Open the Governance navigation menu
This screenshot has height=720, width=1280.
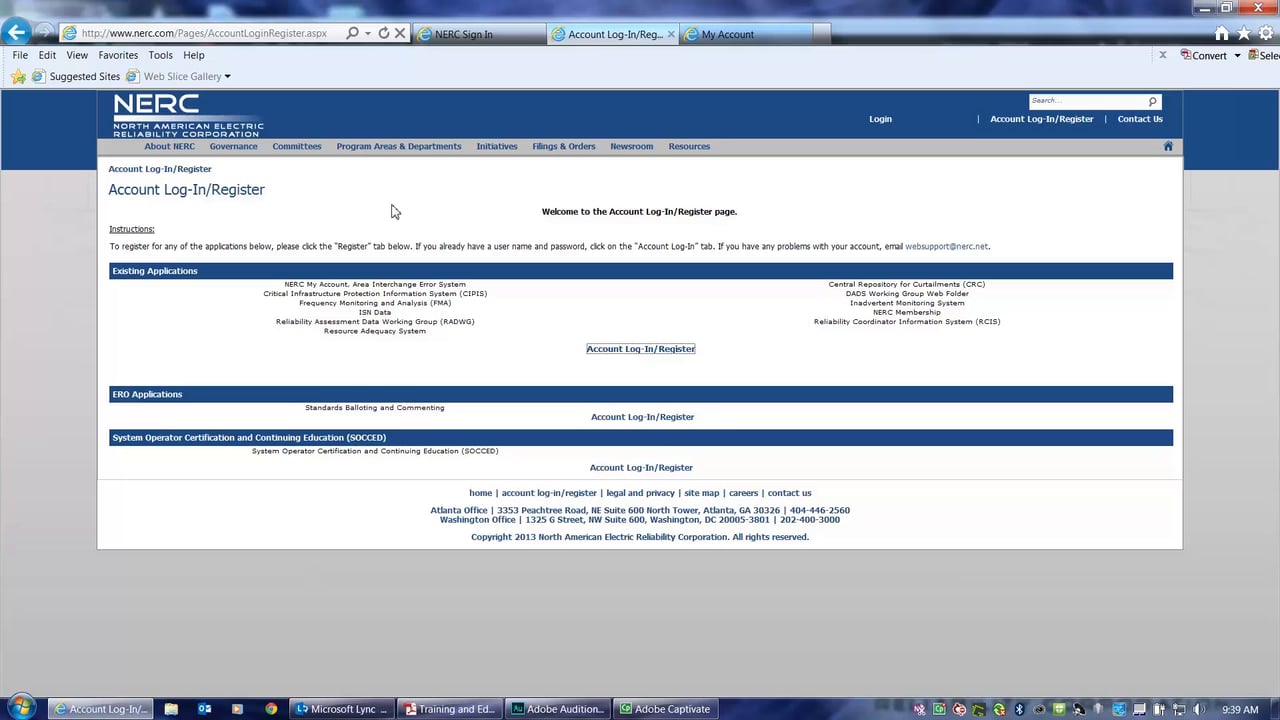click(233, 146)
